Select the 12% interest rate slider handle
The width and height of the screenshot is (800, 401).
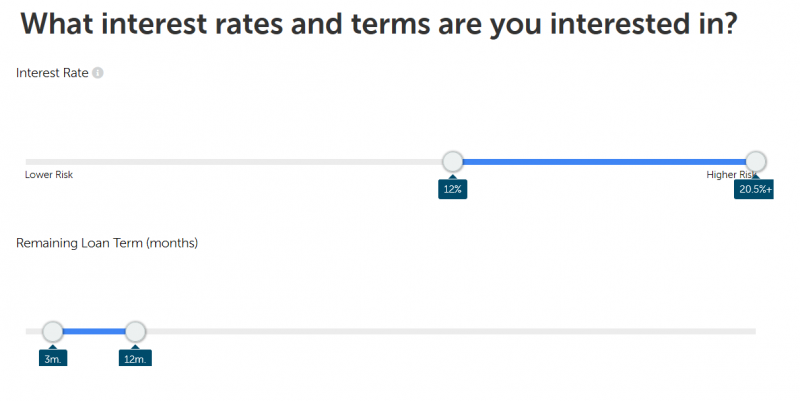pos(453,162)
